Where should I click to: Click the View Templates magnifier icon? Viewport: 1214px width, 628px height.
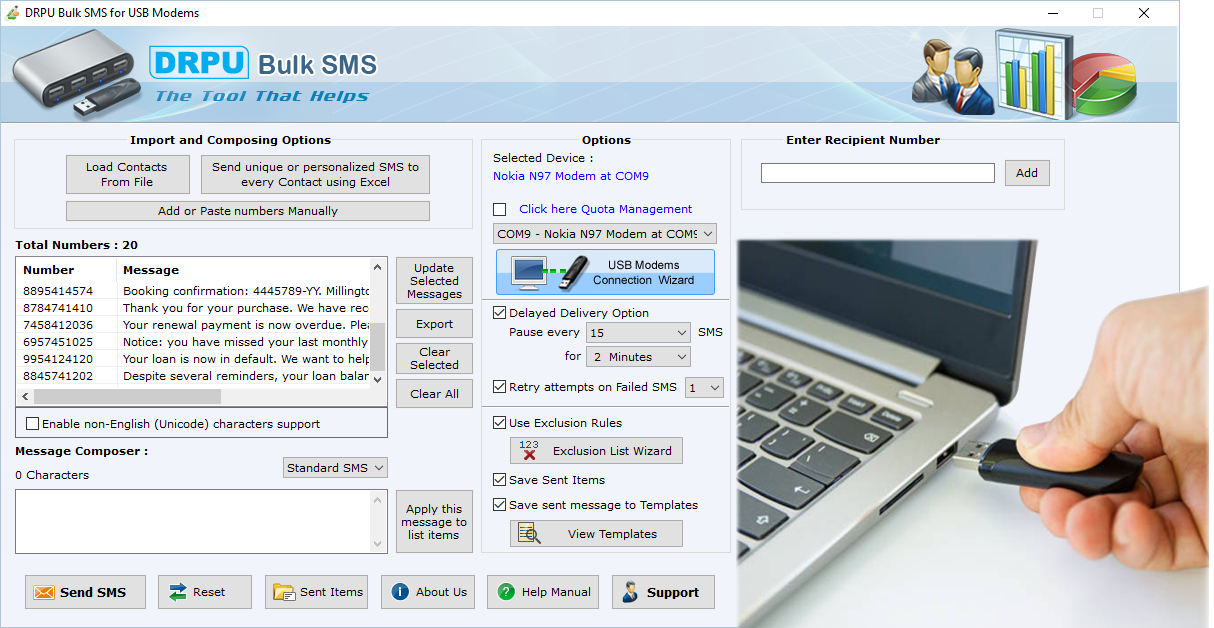tap(529, 534)
